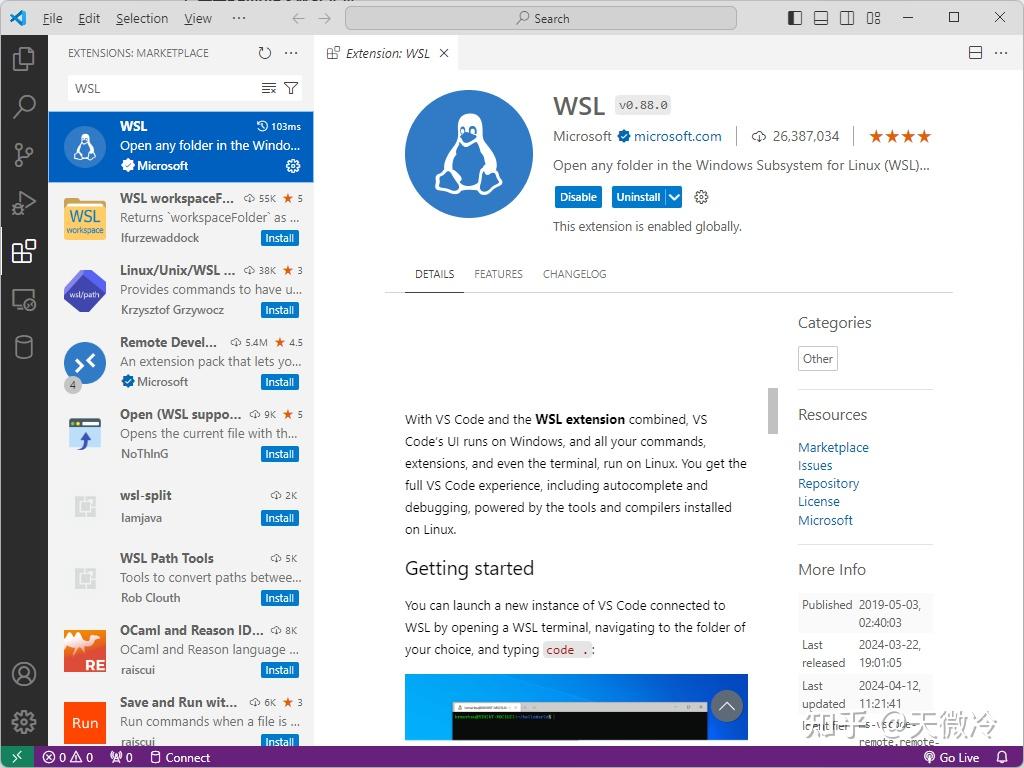Open the notifications bell in status bar
The height and width of the screenshot is (768, 1024).
pos(1003,757)
